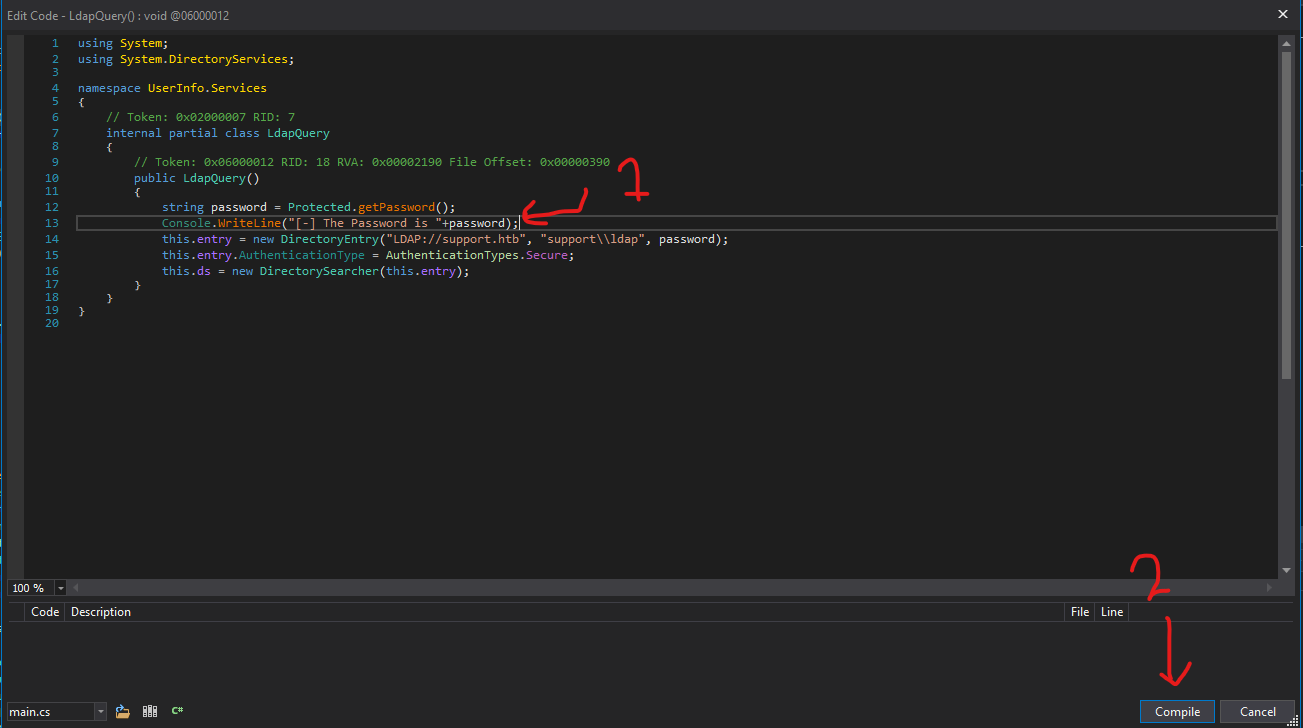This screenshot has width=1303, height=728.
Task: Sort errors by the Code column header
Action: click(x=45, y=611)
